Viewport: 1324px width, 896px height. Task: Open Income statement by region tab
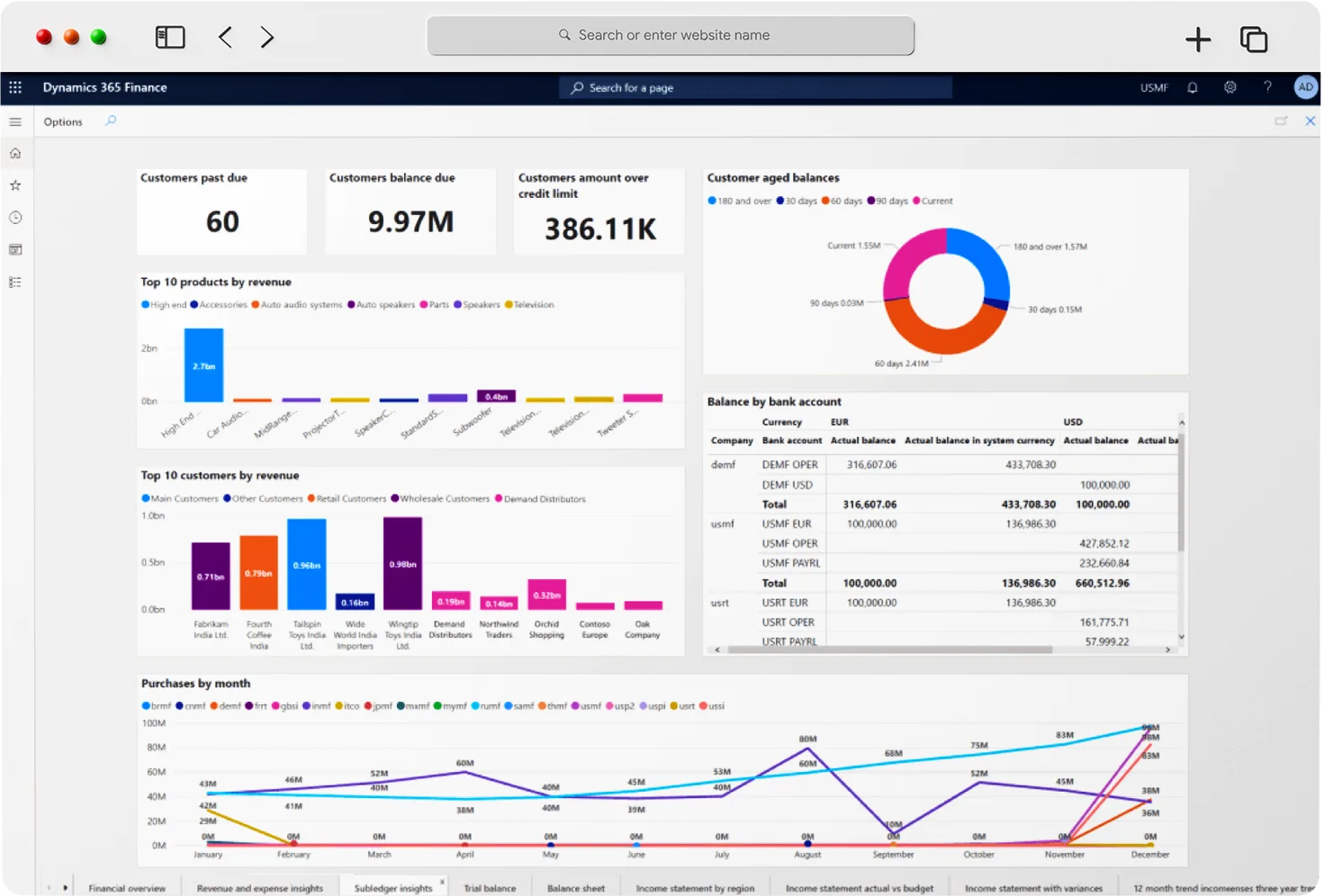tap(695, 888)
